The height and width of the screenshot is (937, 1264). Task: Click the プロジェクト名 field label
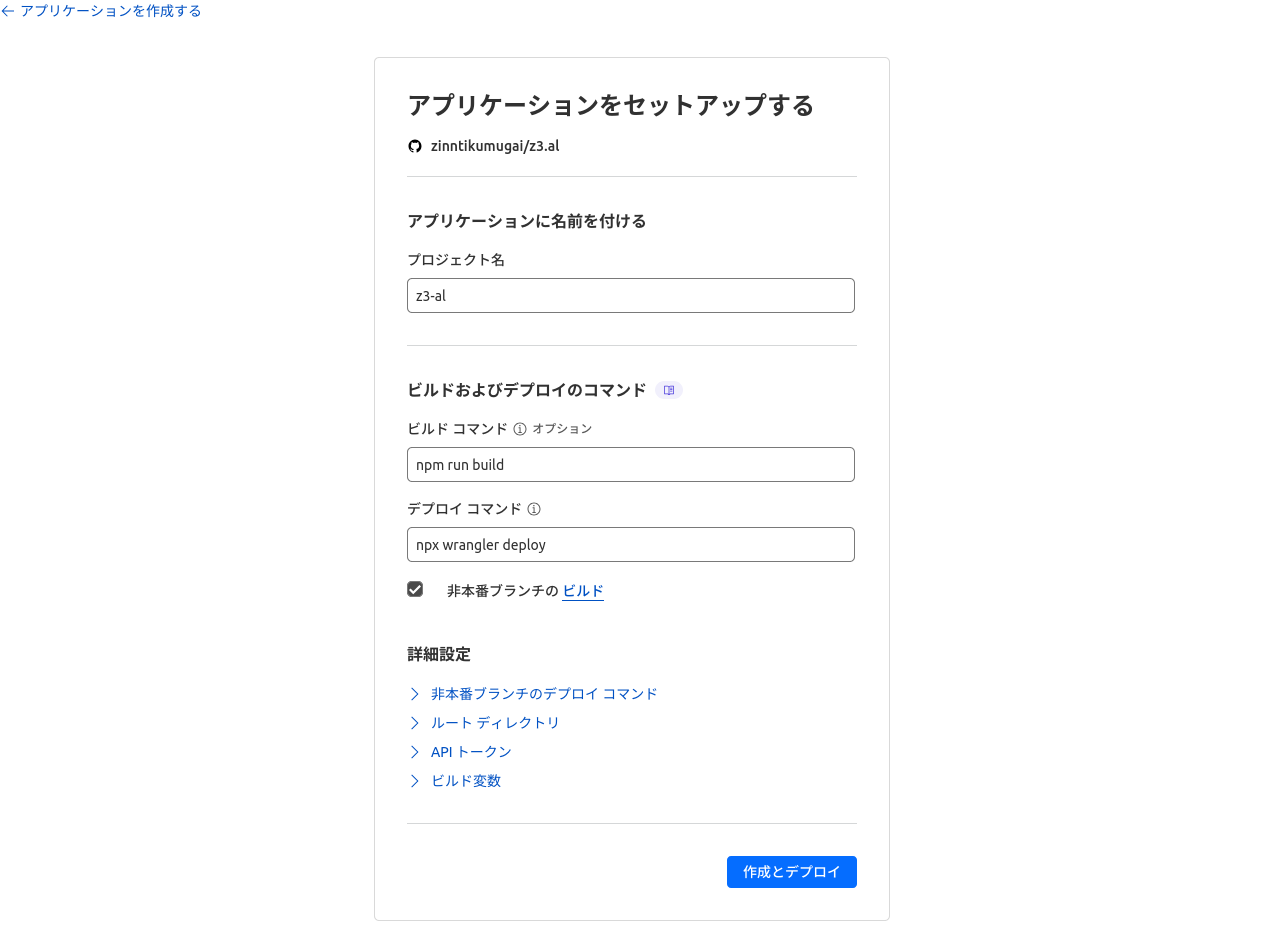456,260
